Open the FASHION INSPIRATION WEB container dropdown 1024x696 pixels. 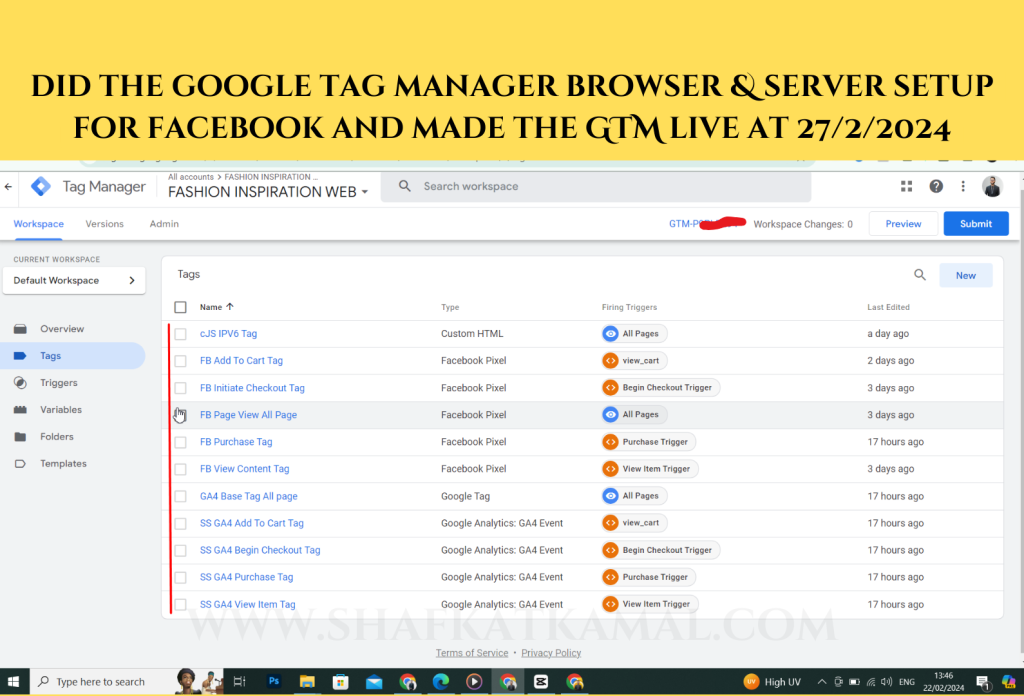(268, 192)
